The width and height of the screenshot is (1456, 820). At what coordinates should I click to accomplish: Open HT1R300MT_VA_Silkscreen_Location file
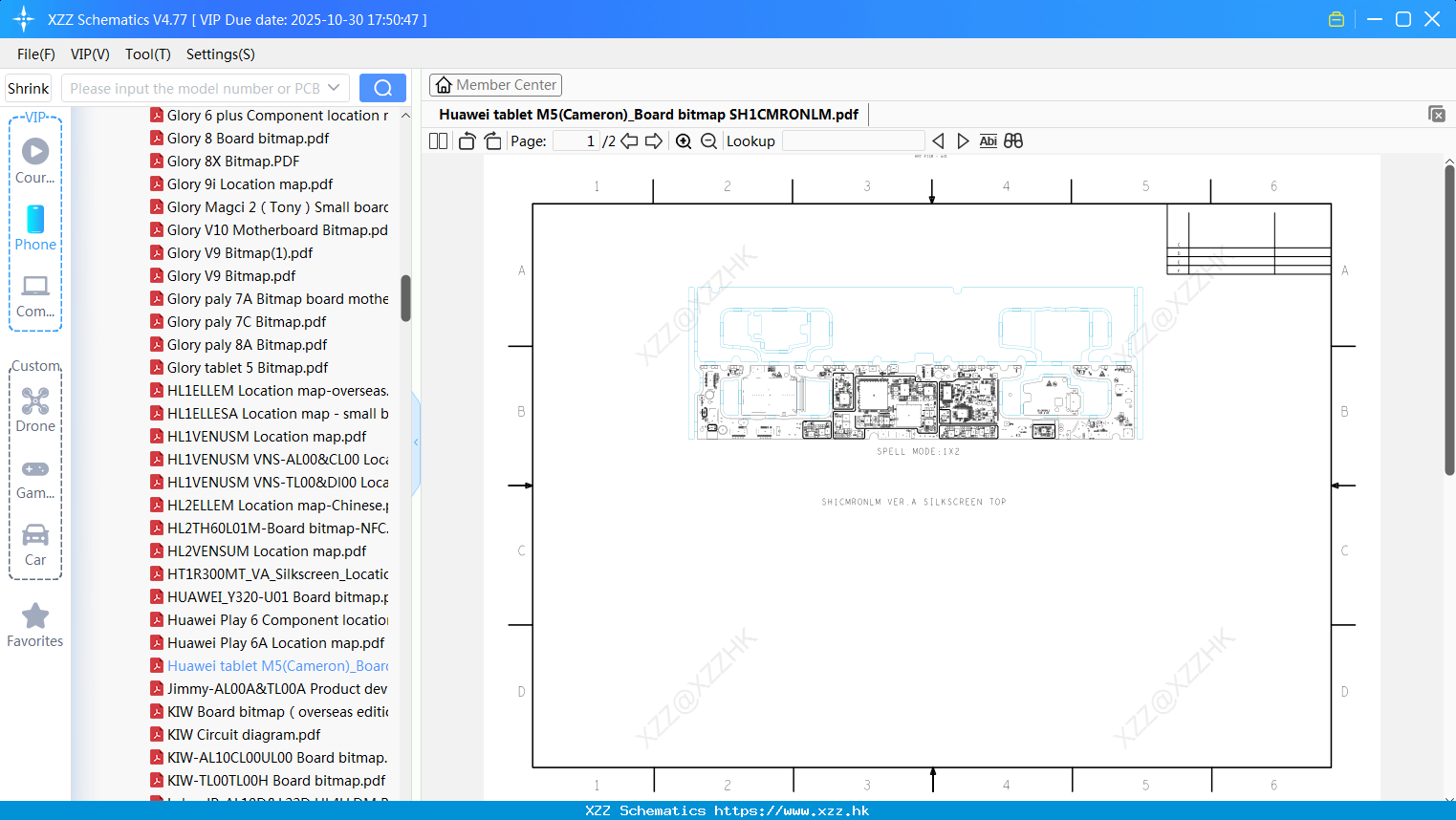point(269,574)
